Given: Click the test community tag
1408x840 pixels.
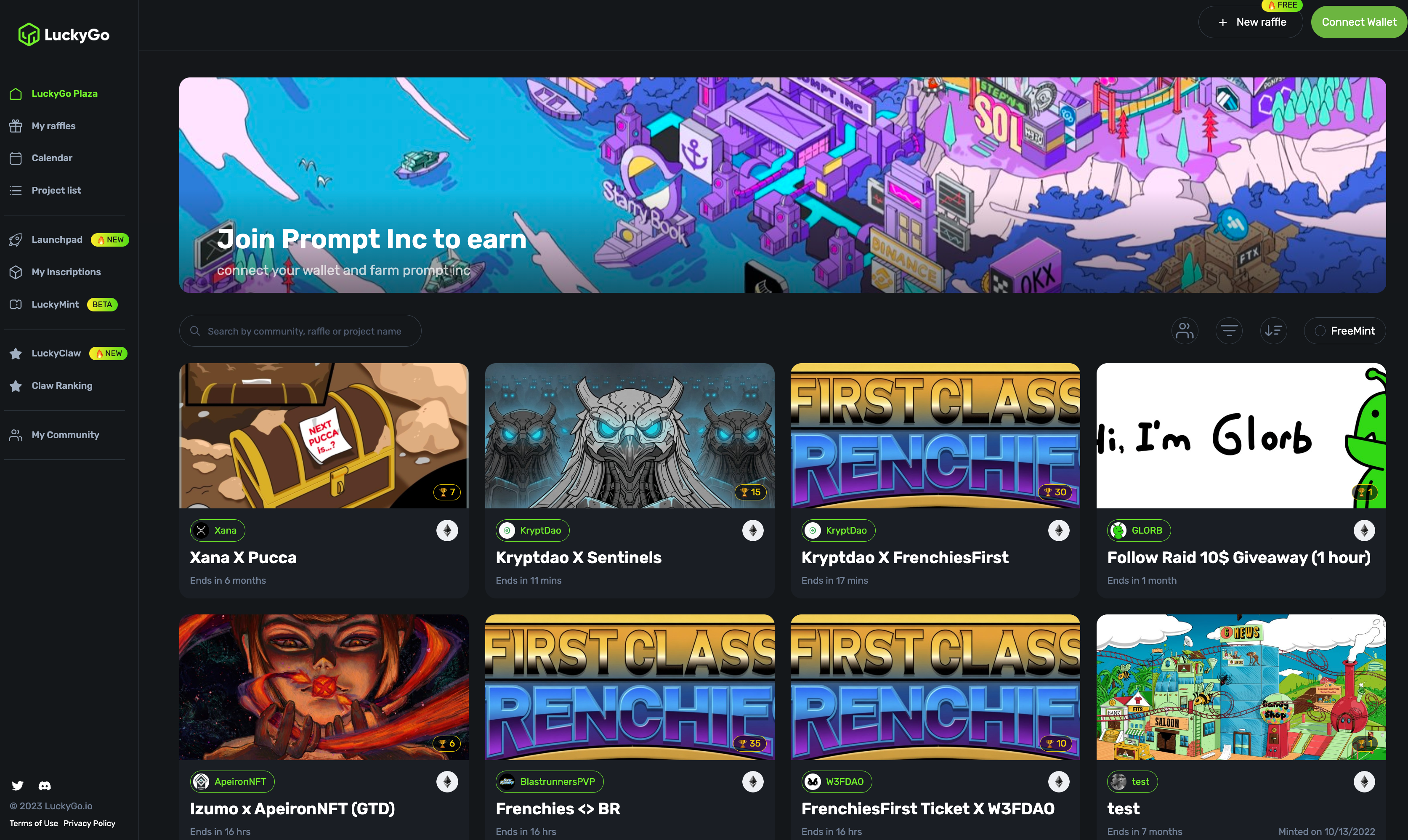Looking at the screenshot, I should pos(1132,782).
